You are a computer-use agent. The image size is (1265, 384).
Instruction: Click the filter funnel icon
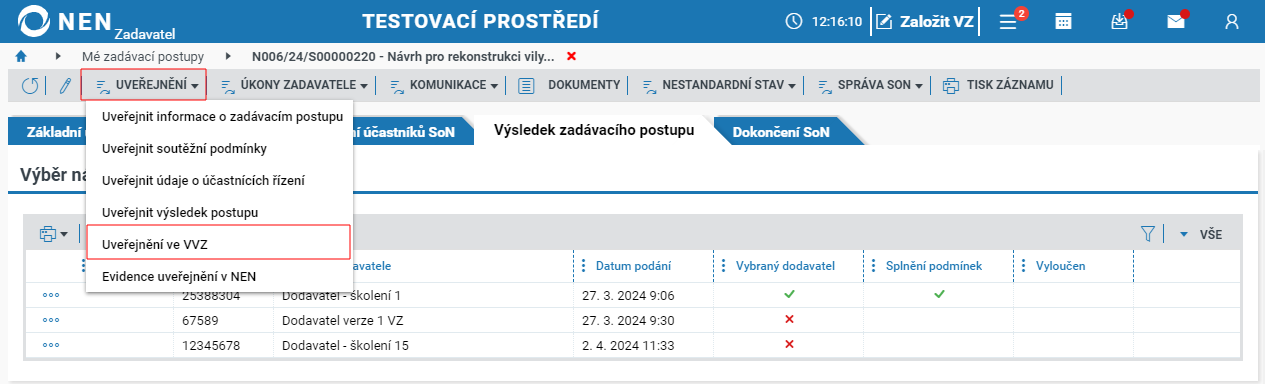pyautogui.click(x=1148, y=234)
